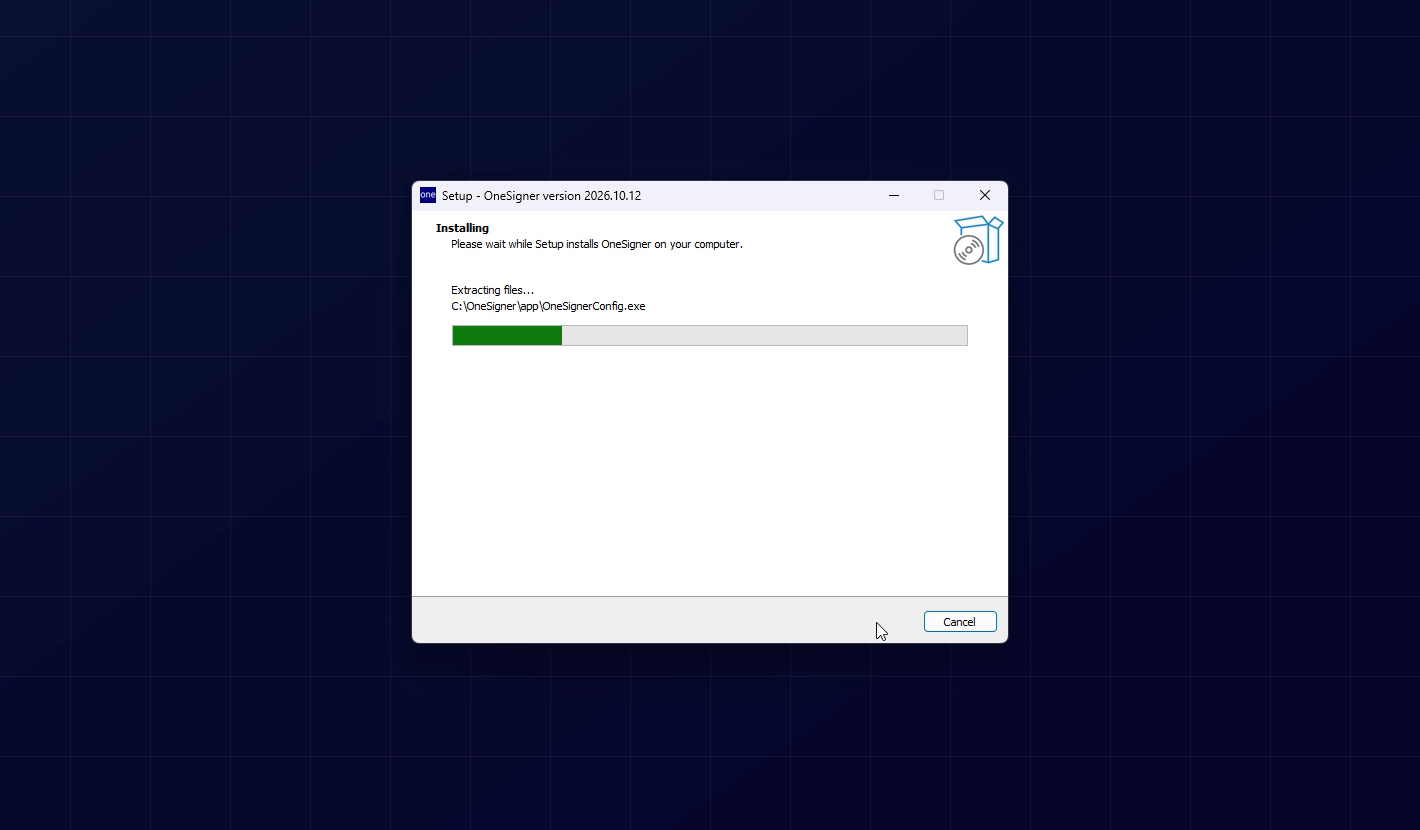Image resolution: width=1420 pixels, height=830 pixels.
Task: Click the OneSigner logo in title bar
Action: coord(428,195)
